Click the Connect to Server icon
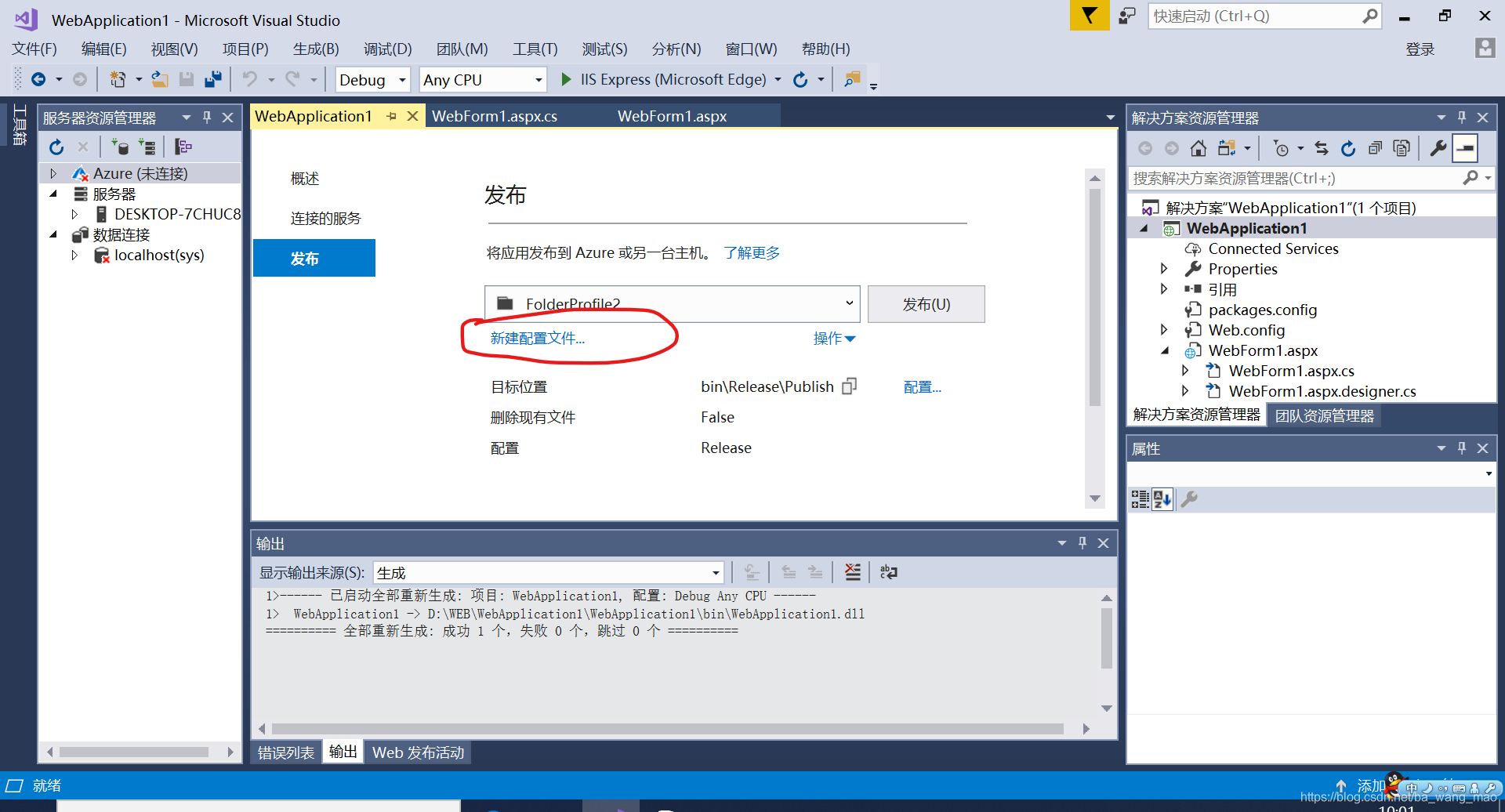This screenshot has height=812, width=1505. [147, 147]
